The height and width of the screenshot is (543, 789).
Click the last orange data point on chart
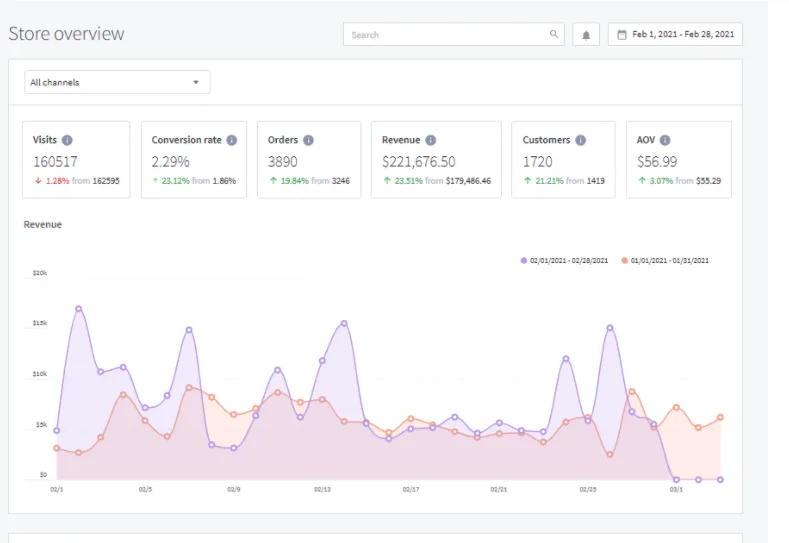click(x=721, y=417)
